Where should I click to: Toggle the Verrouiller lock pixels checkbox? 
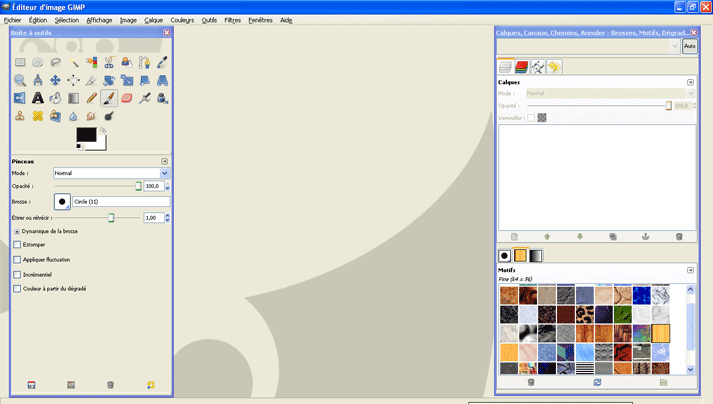coord(531,118)
